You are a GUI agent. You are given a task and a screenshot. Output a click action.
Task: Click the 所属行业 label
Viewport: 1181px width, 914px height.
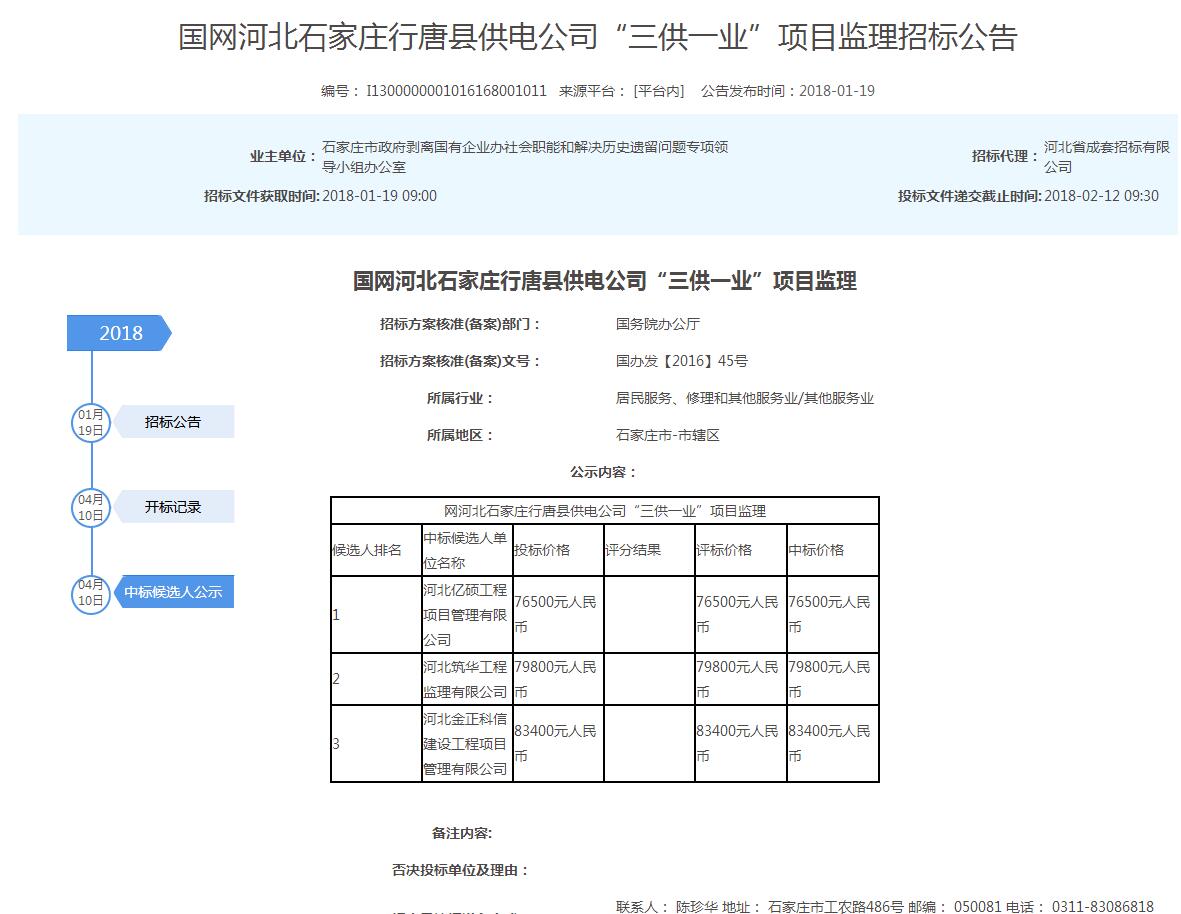pyautogui.click(x=460, y=398)
